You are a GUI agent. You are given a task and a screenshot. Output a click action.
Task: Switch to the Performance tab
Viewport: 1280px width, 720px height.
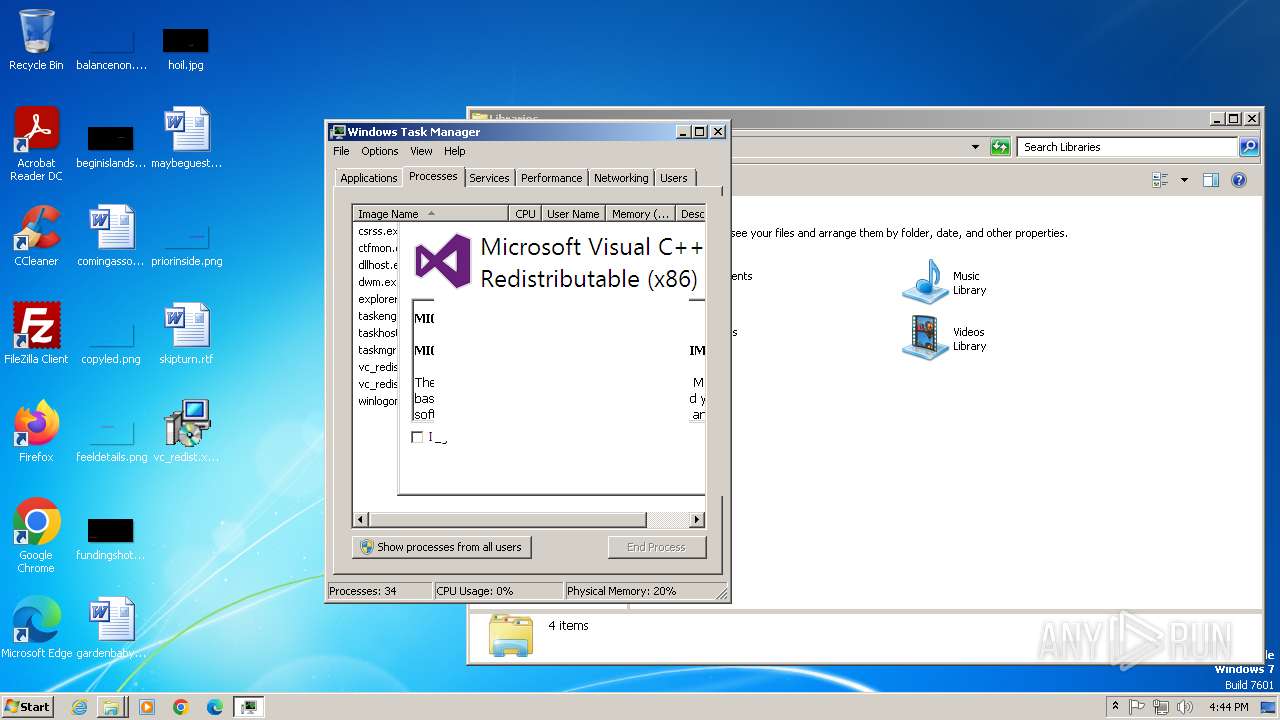click(x=551, y=178)
